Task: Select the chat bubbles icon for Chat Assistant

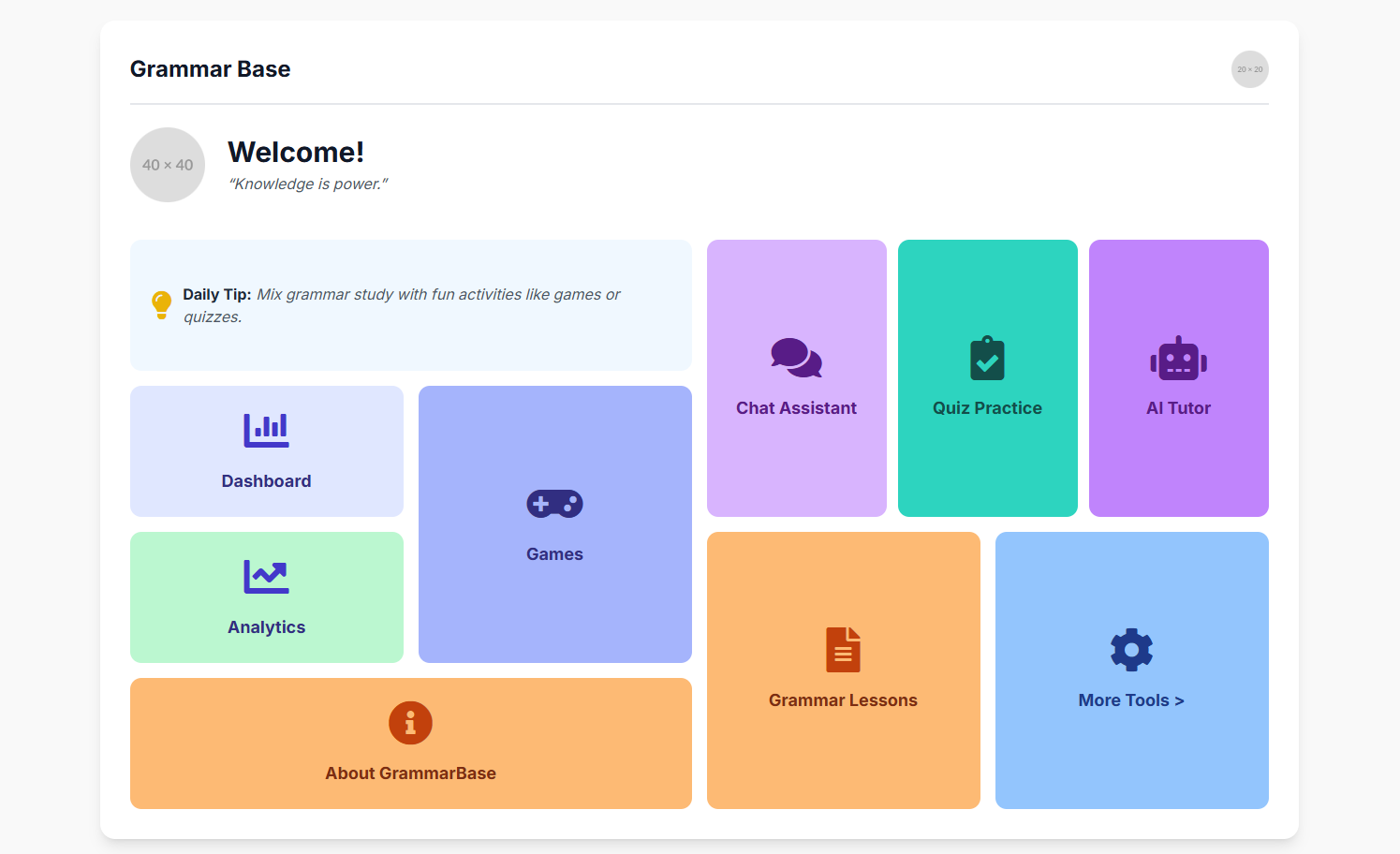Action: point(796,358)
